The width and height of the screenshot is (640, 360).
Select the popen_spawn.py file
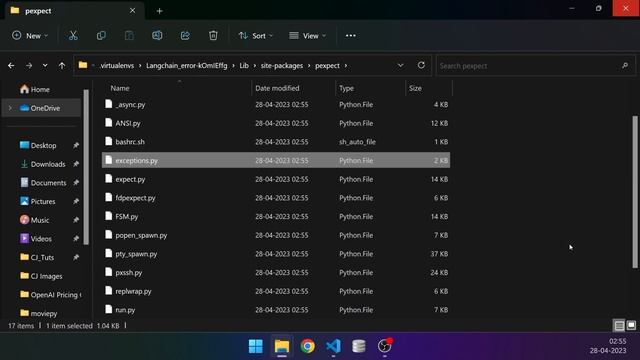pyautogui.click(x=276, y=235)
